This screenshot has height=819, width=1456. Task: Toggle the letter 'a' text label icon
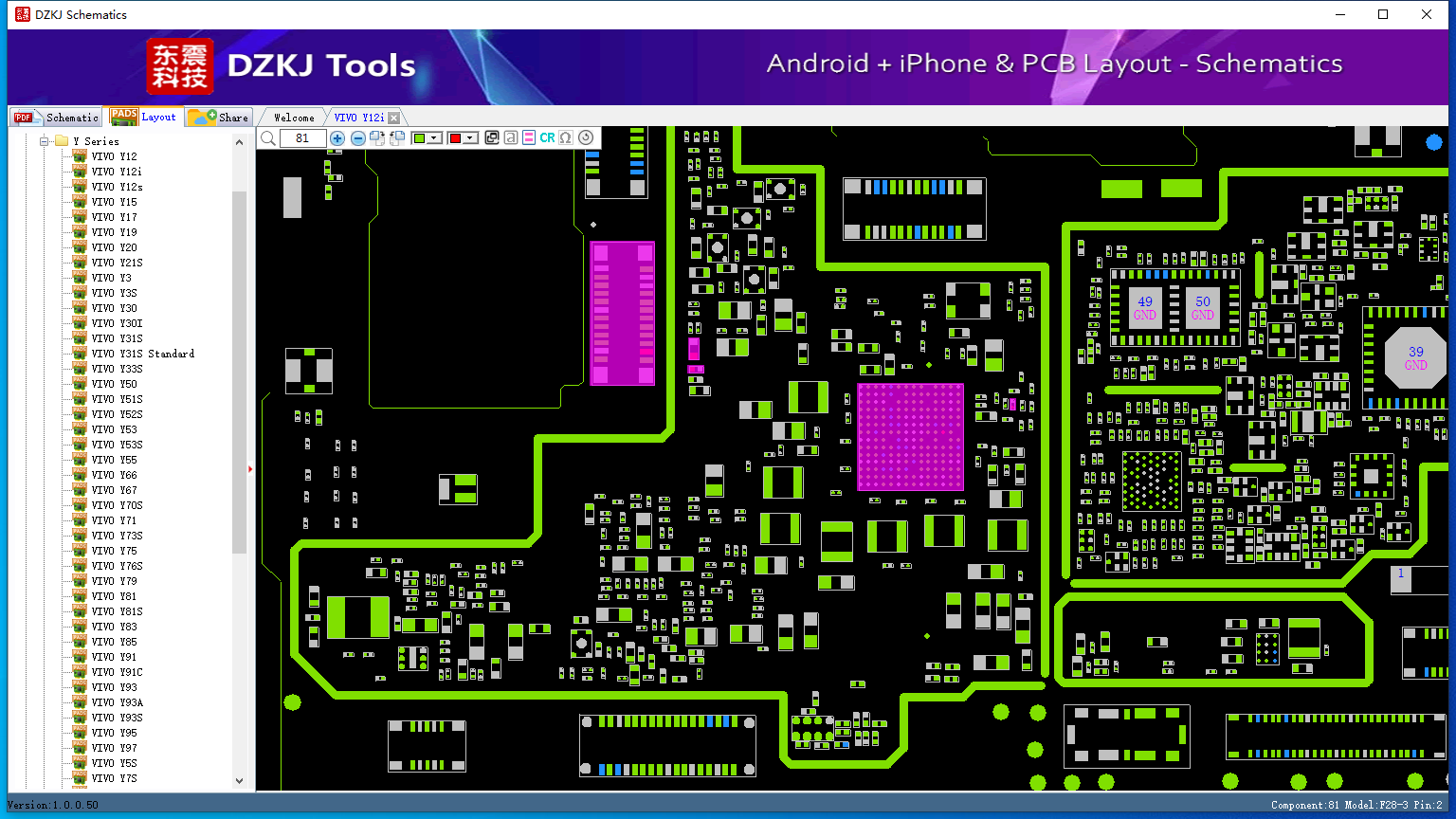pos(511,138)
